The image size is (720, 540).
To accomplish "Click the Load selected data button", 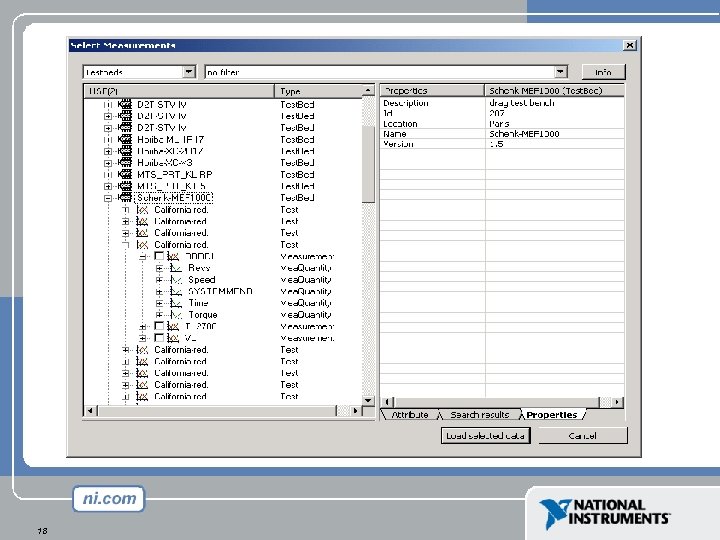I will pos(485,435).
